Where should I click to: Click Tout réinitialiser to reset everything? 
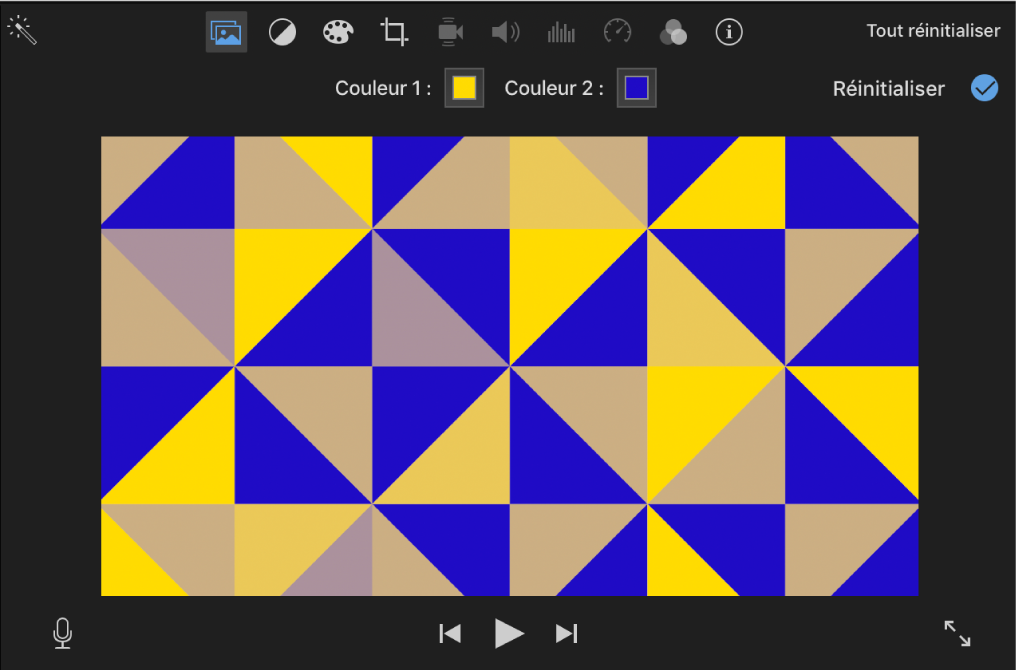pyautogui.click(x=932, y=30)
